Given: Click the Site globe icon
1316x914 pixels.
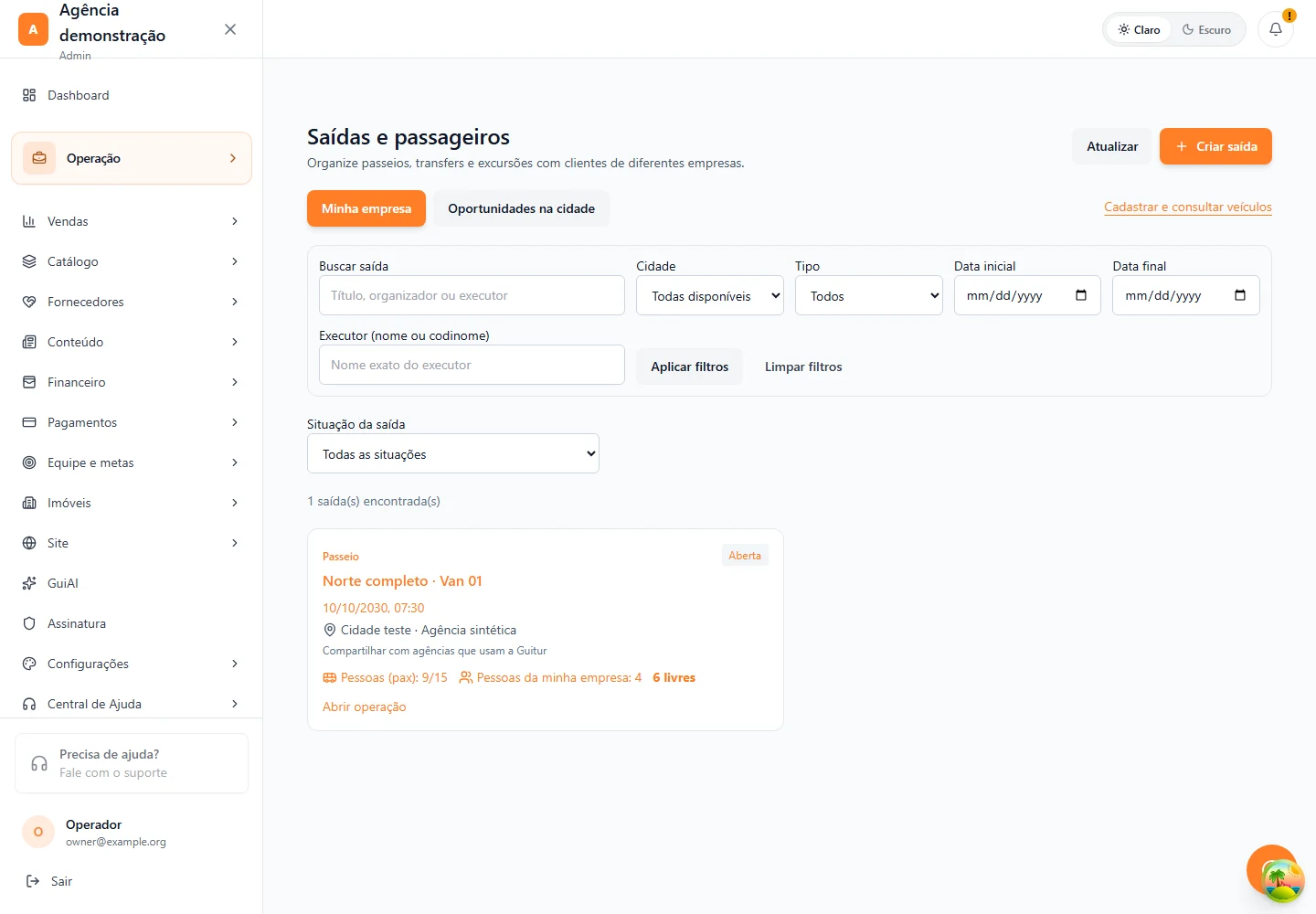Looking at the screenshot, I should [29, 543].
